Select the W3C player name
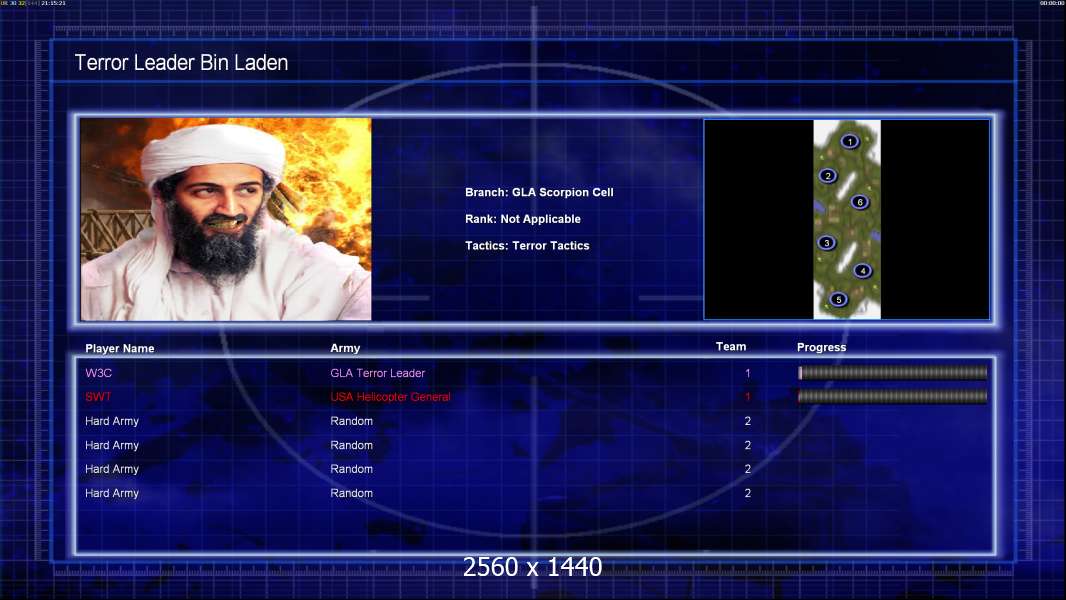This screenshot has width=1066, height=600. (99, 373)
